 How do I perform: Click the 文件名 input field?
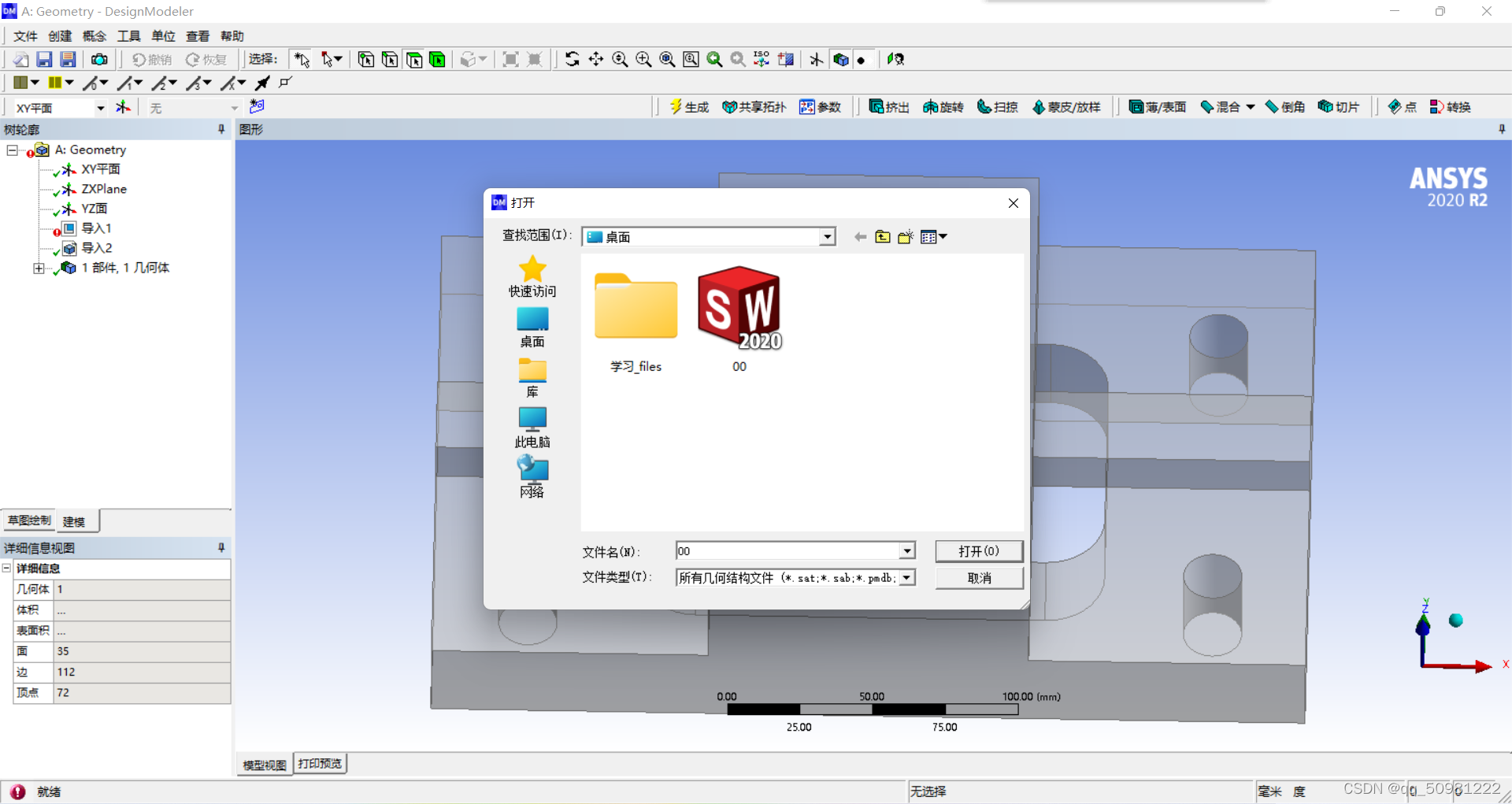click(x=787, y=551)
